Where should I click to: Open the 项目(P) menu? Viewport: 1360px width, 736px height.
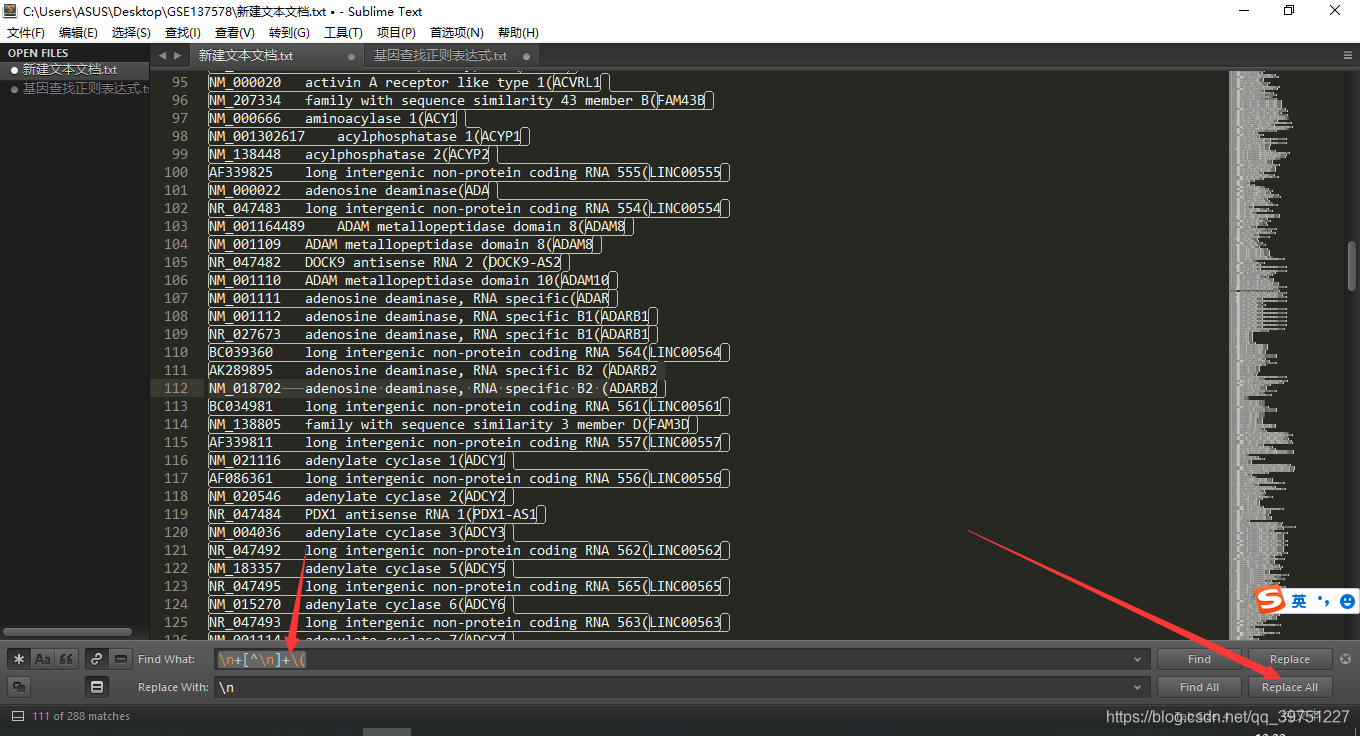click(x=396, y=33)
